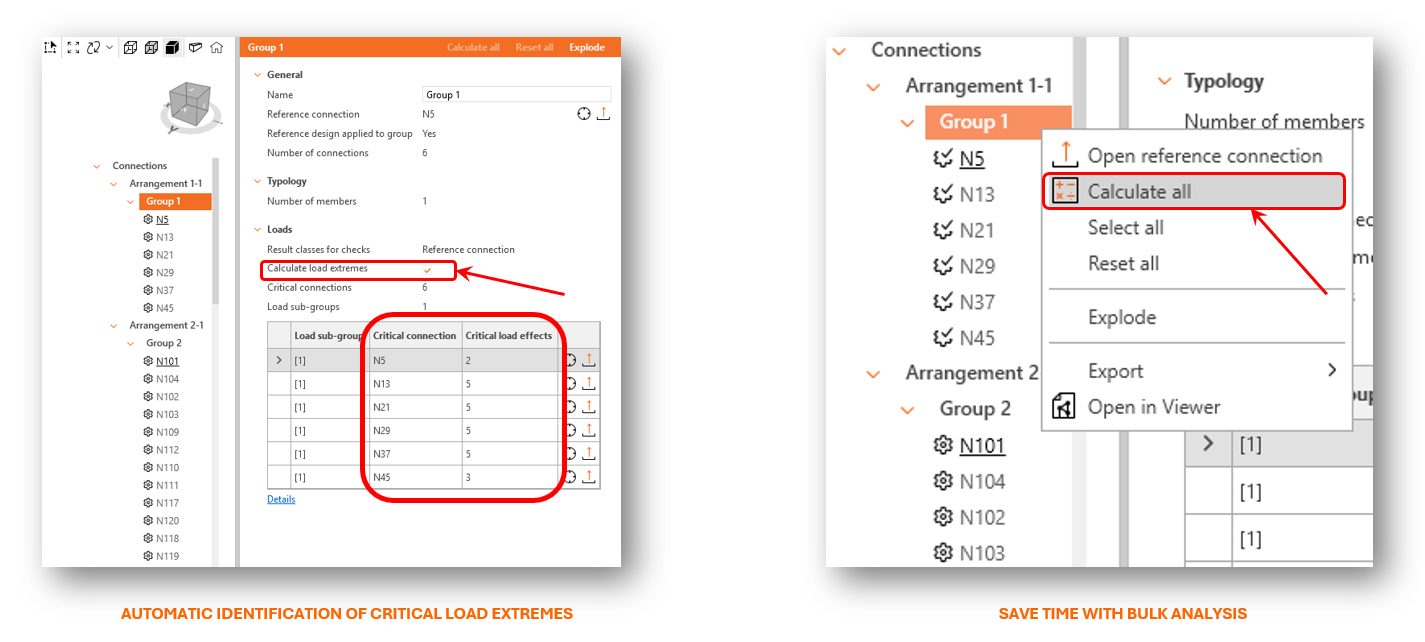Viewport: 1425px width, 642px height.
Task: Select the wireframe cube view mode
Action: 130,47
